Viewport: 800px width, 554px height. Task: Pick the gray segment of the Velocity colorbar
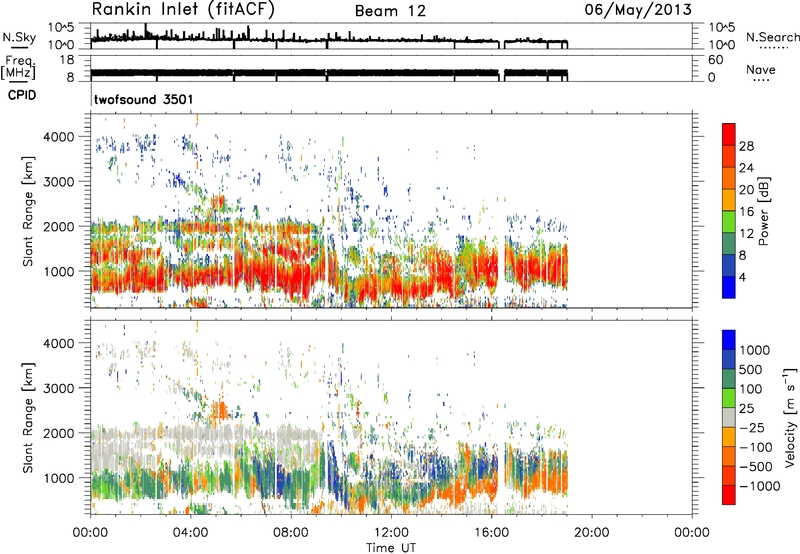tap(729, 418)
